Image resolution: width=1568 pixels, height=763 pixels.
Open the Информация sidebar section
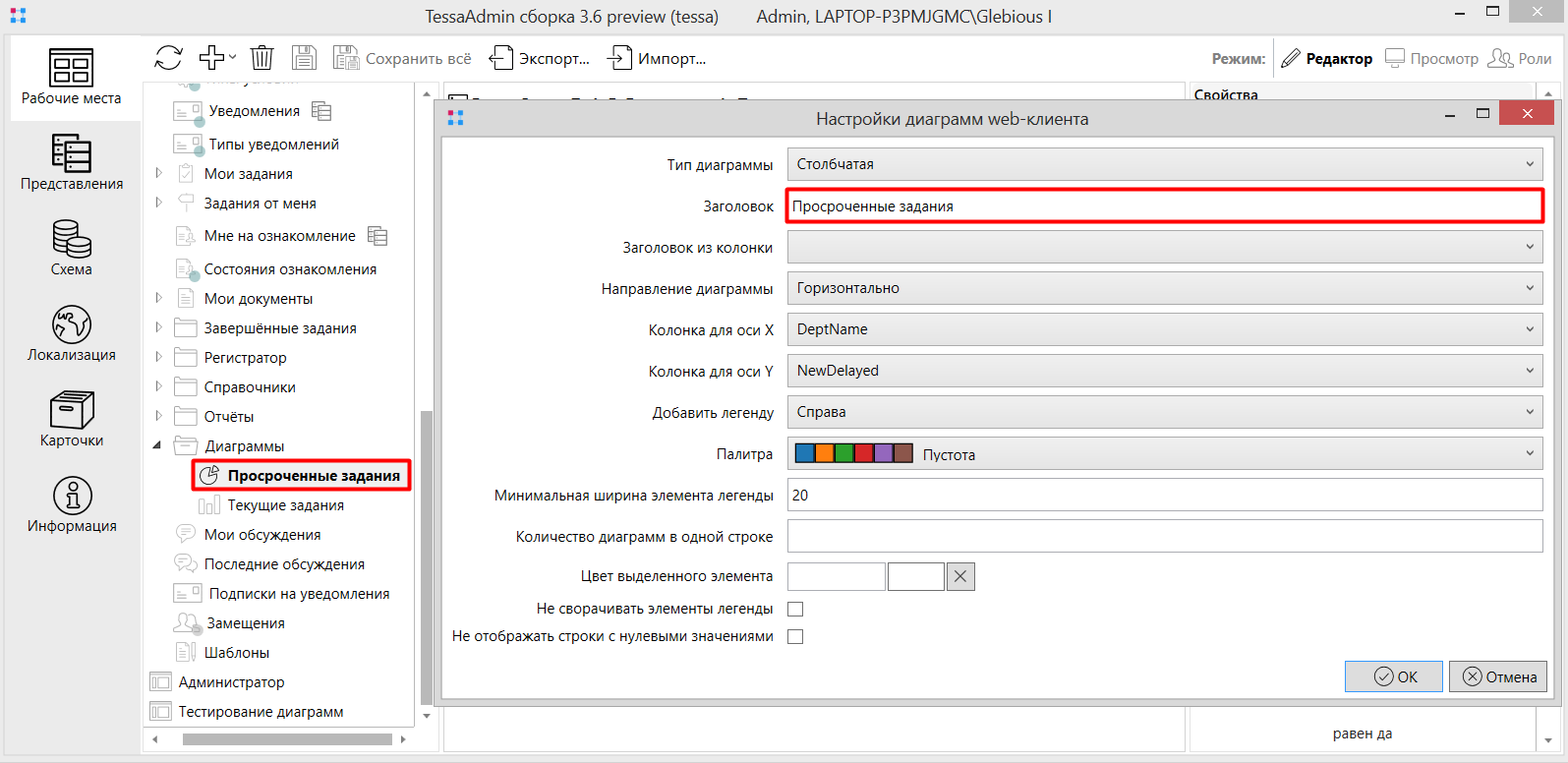tap(72, 504)
